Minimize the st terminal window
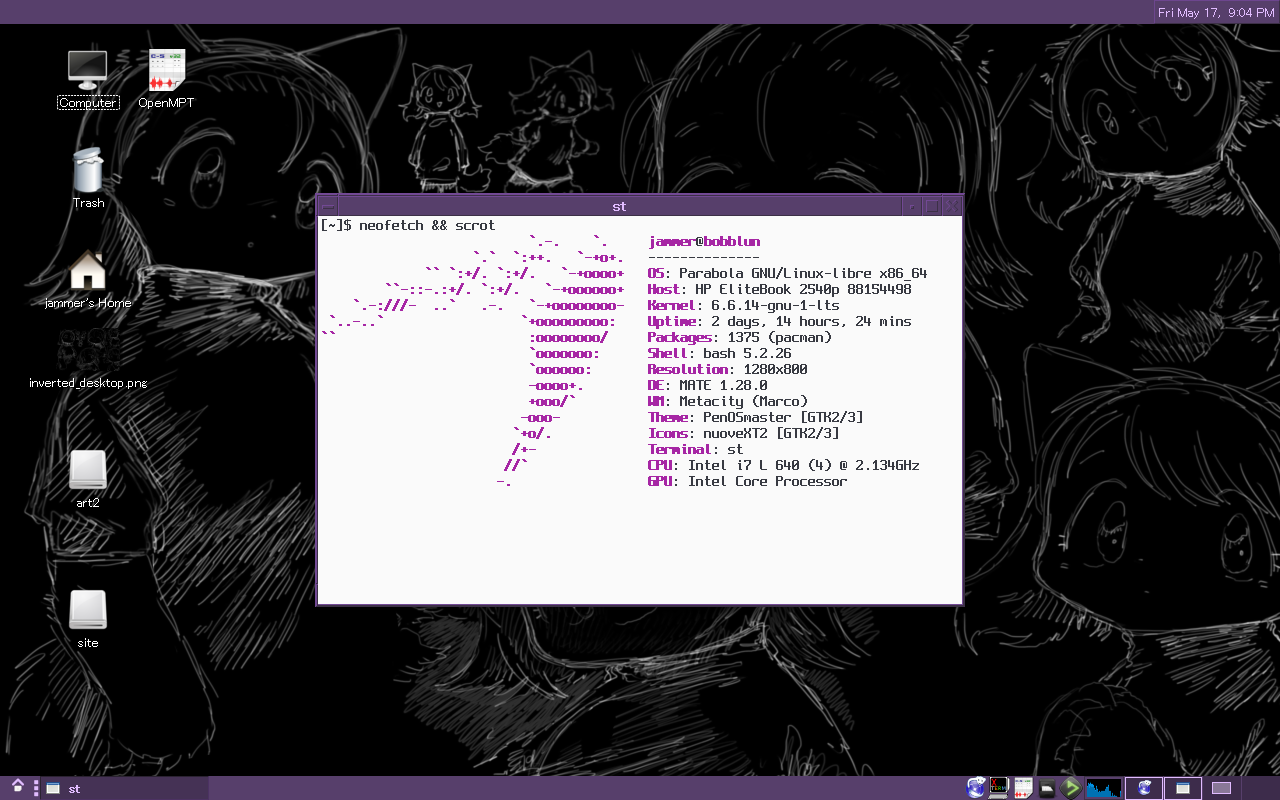The height and width of the screenshot is (800, 1280). (x=912, y=206)
